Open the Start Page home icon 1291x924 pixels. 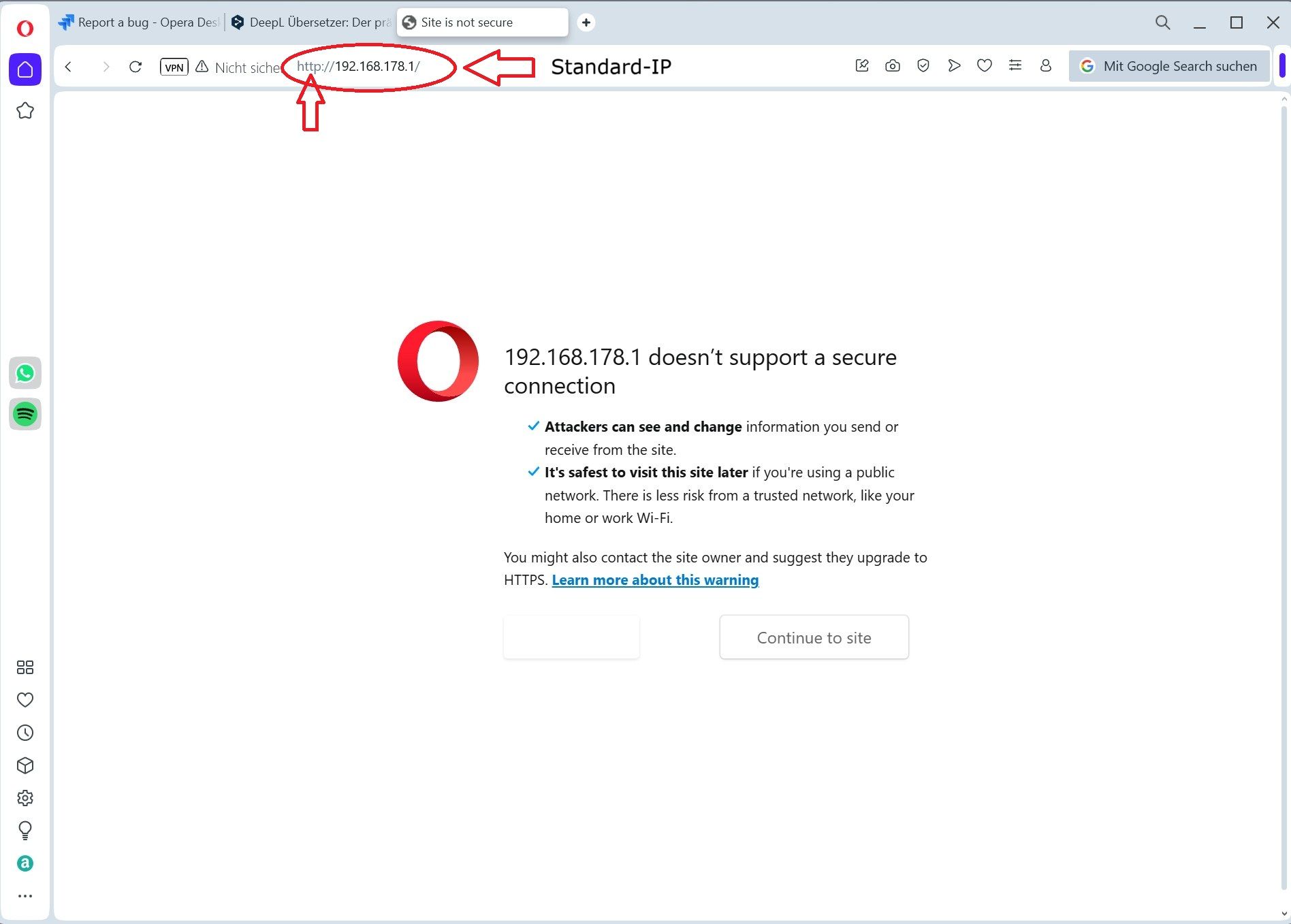(x=25, y=69)
